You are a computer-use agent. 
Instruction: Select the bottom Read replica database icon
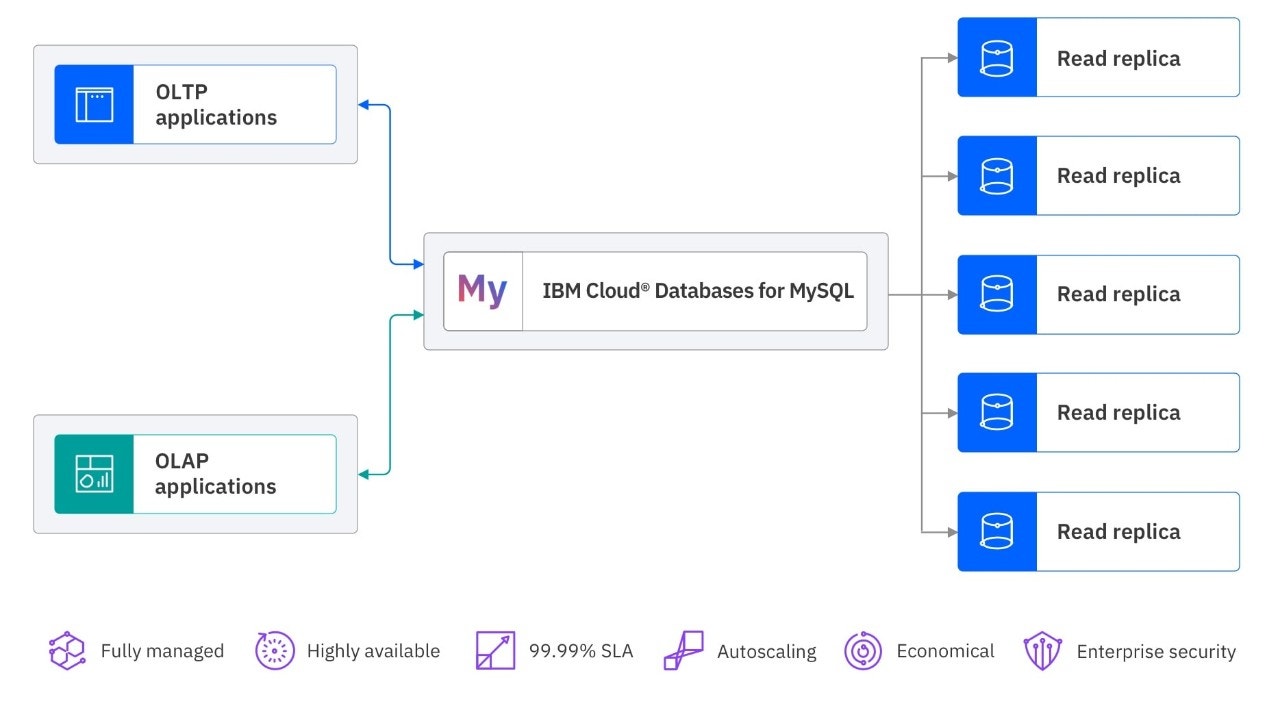995,531
